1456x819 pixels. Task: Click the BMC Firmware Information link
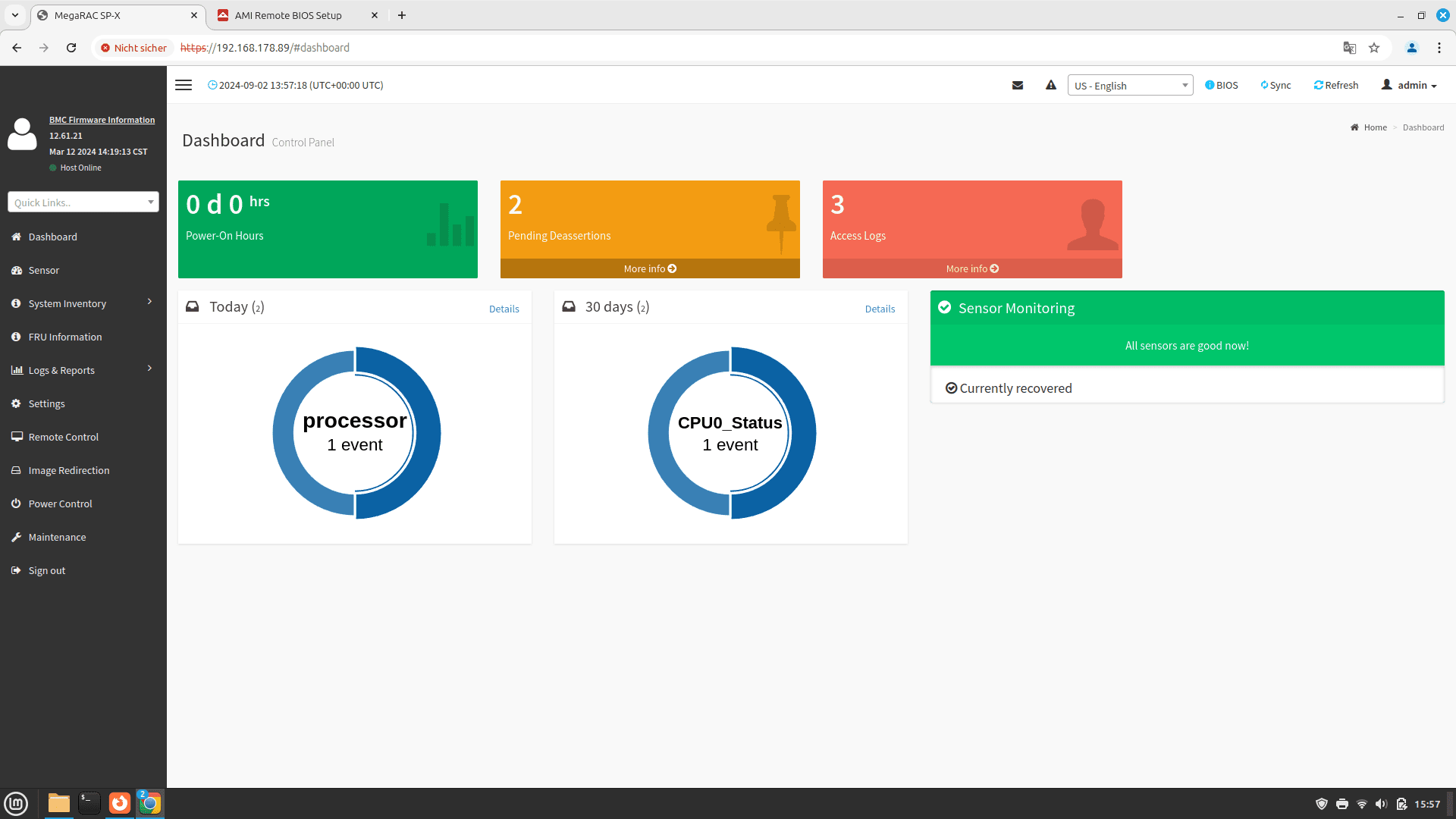pyautogui.click(x=102, y=120)
